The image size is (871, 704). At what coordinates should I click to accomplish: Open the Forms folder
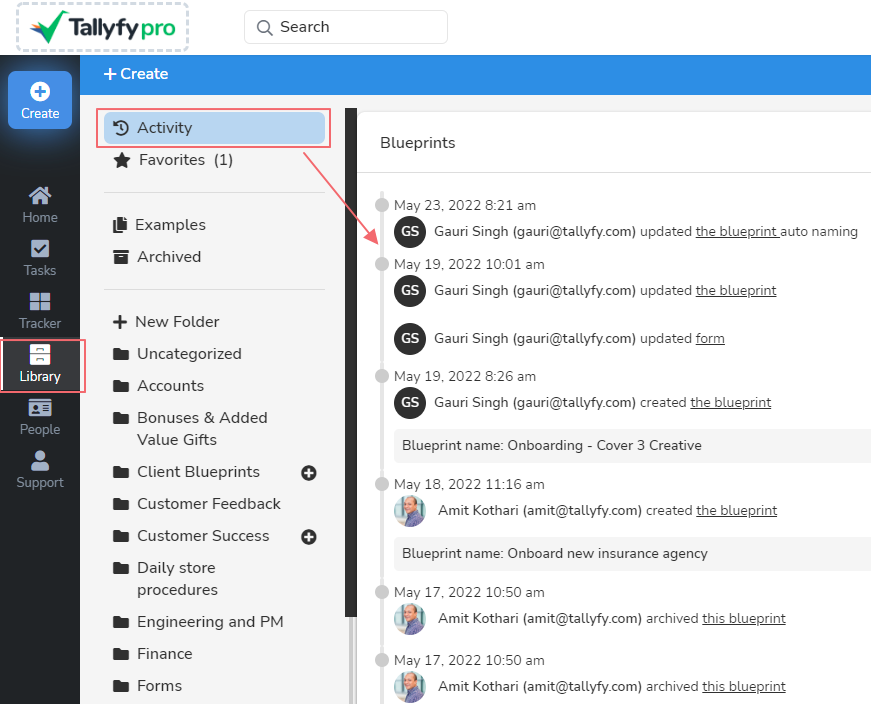tap(159, 686)
